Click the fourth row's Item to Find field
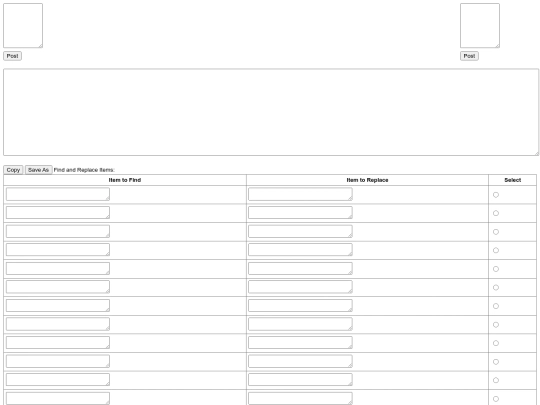Viewport: 540px width, 405px height. [x=58, y=250]
